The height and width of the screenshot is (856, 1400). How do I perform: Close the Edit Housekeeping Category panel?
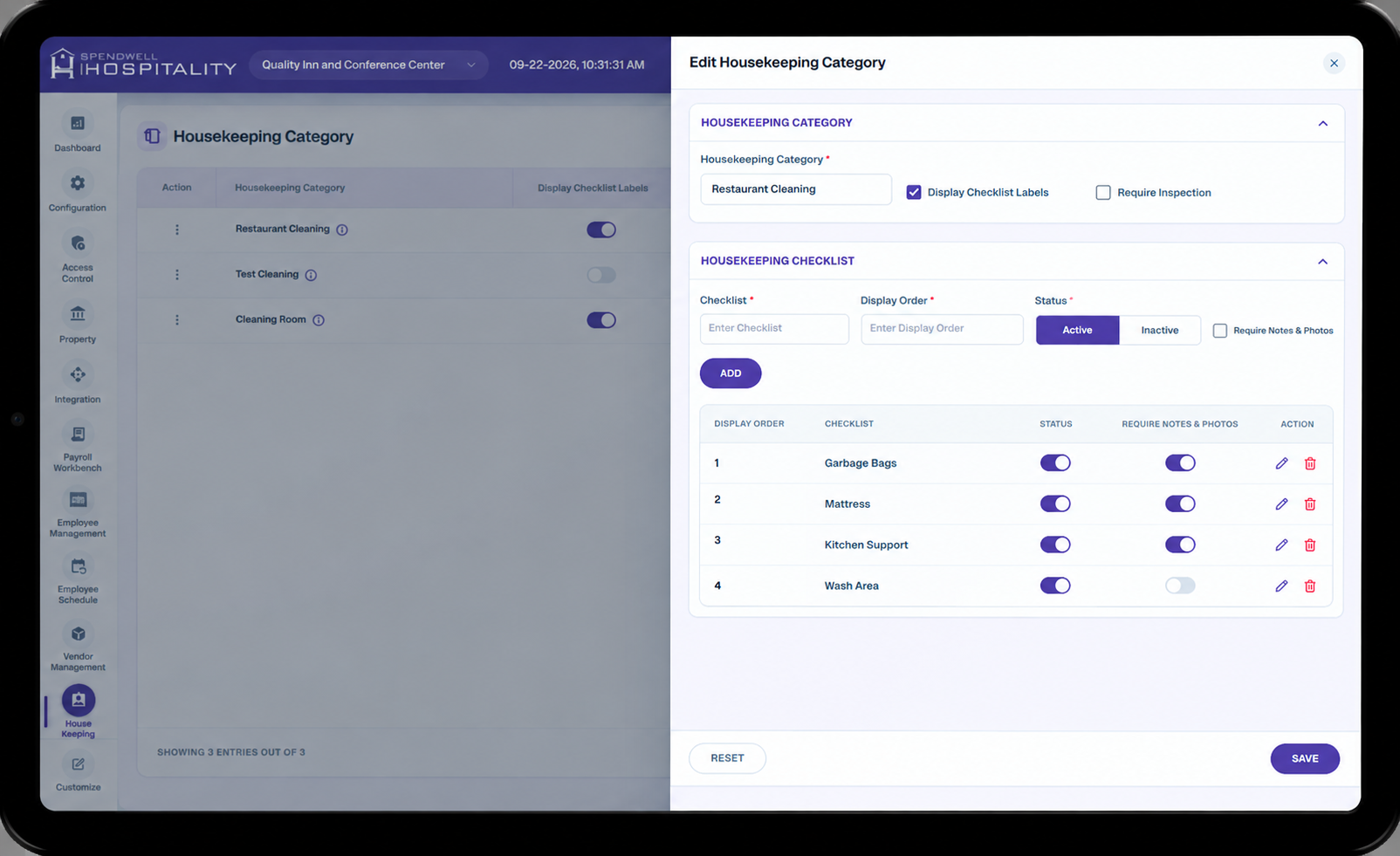point(1334,63)
